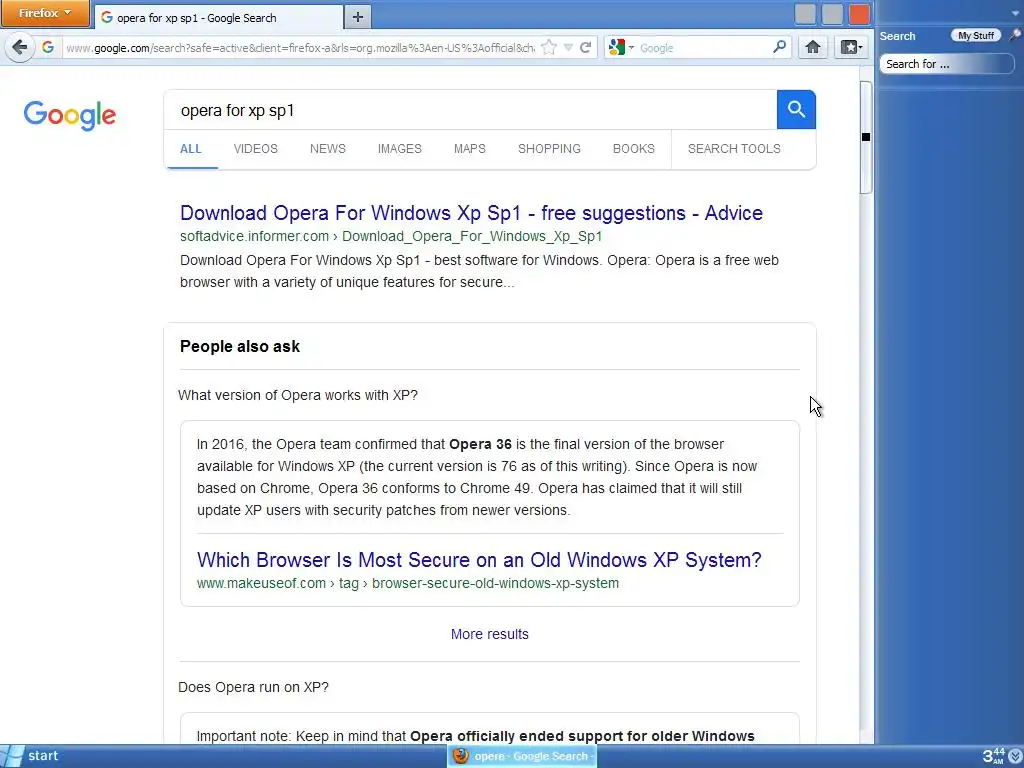The width and height of the screenshot is (1024, 768).
Task: Open SEARCH TOOLS options
Action: [734, 149]
